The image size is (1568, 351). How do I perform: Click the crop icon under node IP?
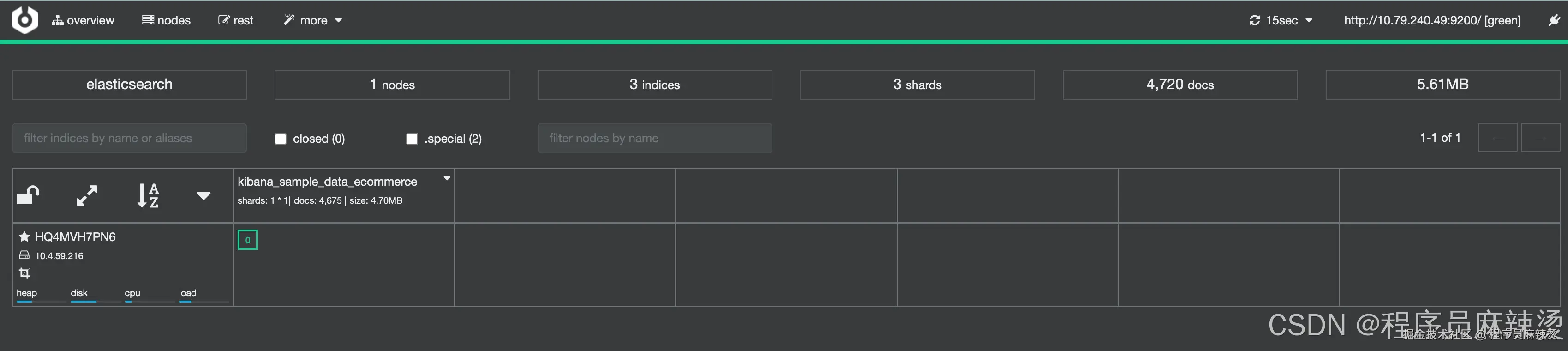point(24,273)
